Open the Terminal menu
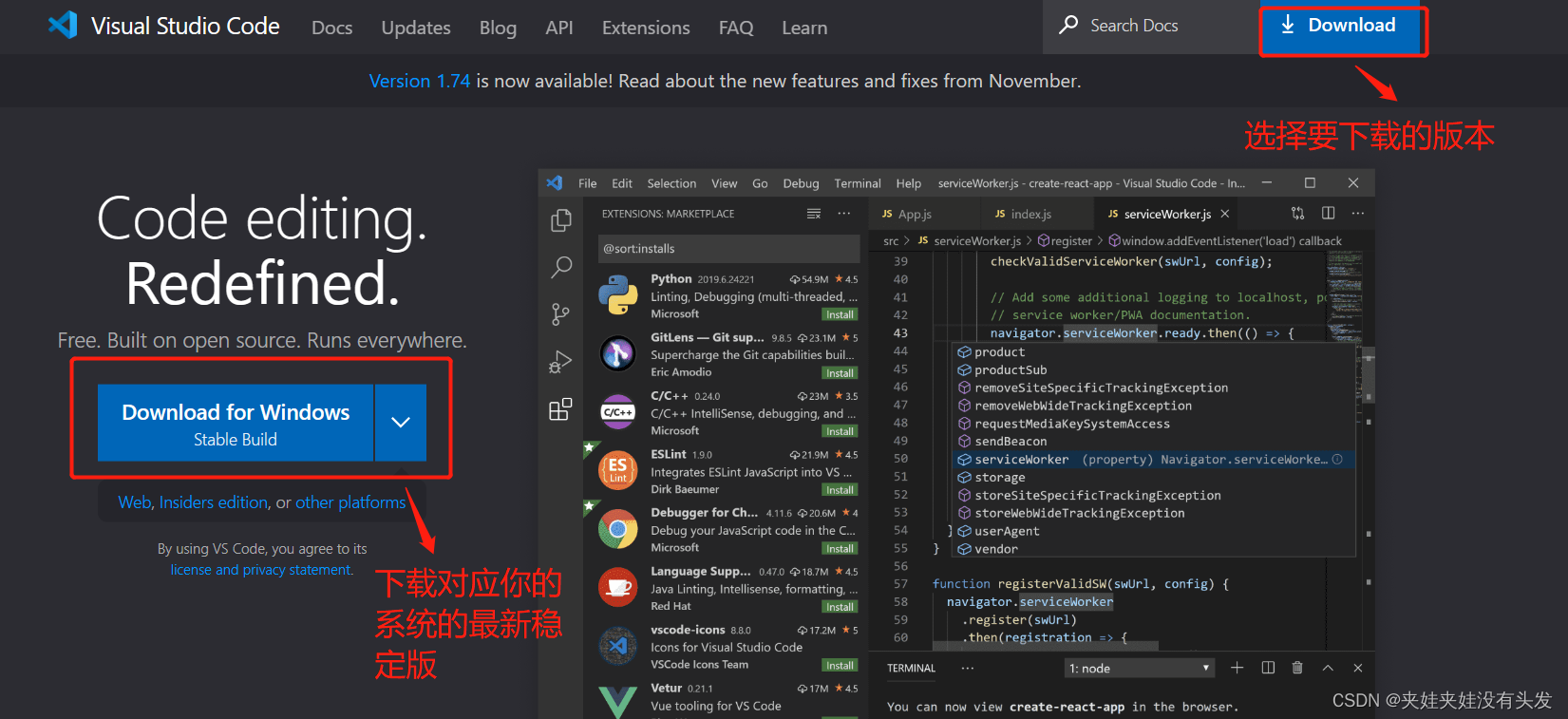 858,183
